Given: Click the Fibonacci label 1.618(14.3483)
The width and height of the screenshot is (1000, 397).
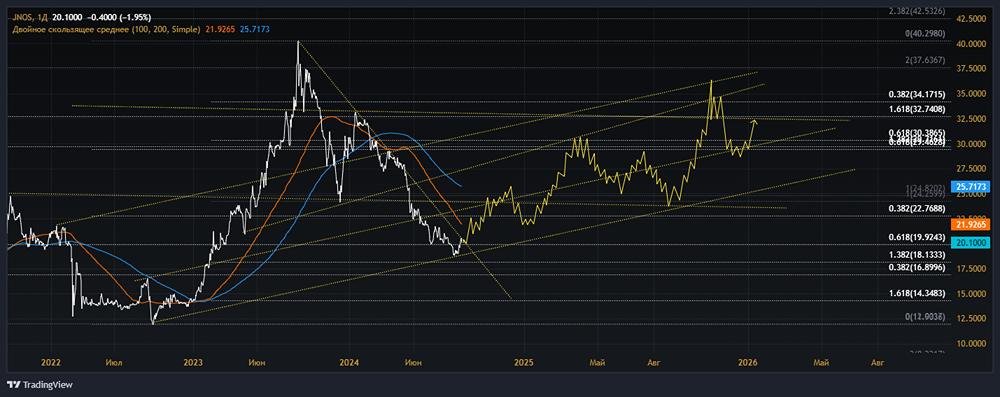Looking at the screenshot, I should point(916,293).
